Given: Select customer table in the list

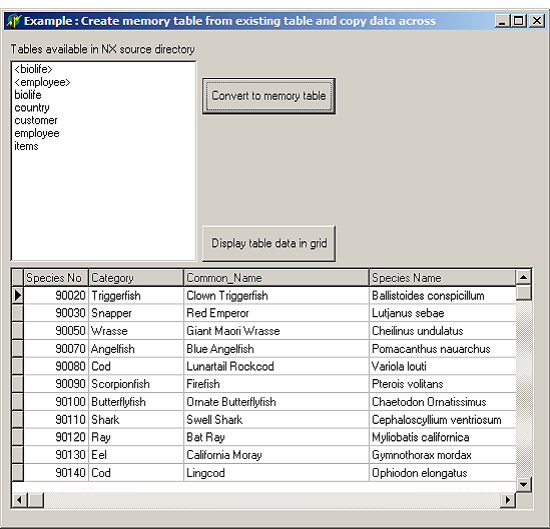Looking at the screenshot, I should click(36, 120).
